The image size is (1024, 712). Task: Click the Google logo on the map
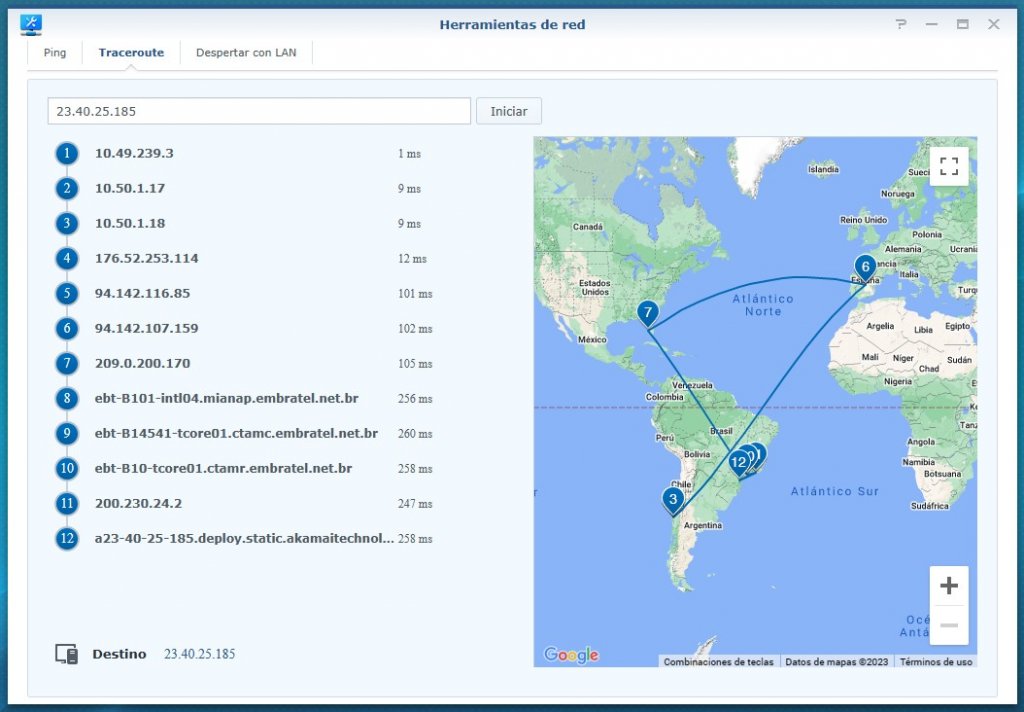(571, 655)
